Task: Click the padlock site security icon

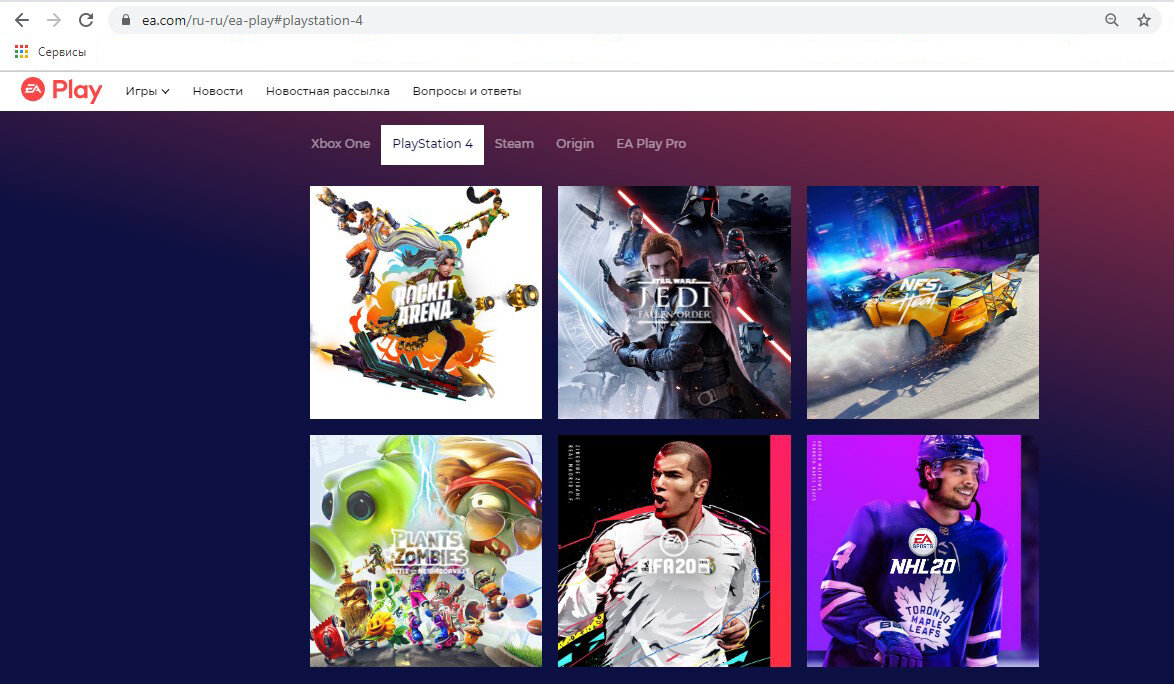Action: click(x=126, y=20)
